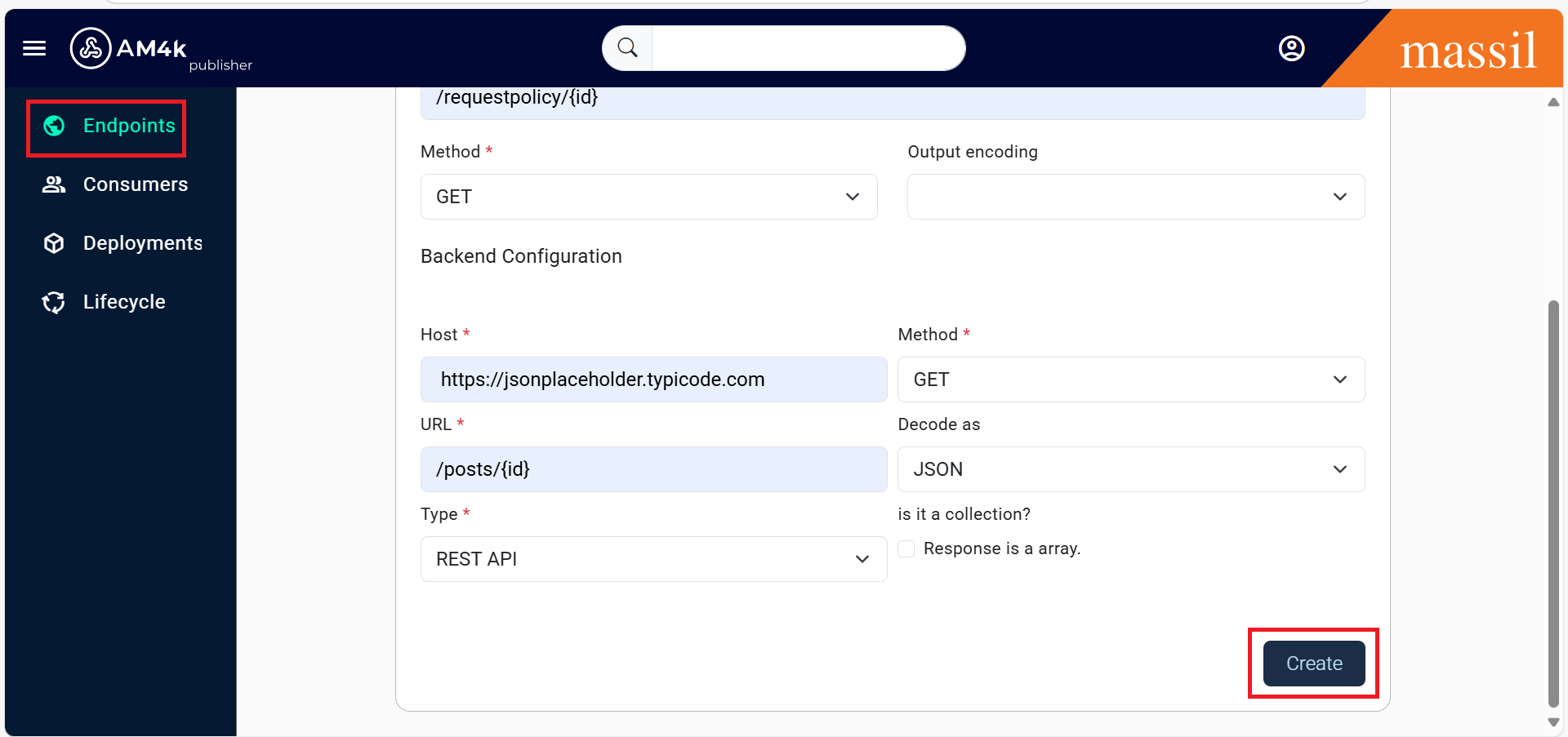Expand the Decode as JSON dropdown
This screenshot has width=1568, height=737.
[1130, 469]
